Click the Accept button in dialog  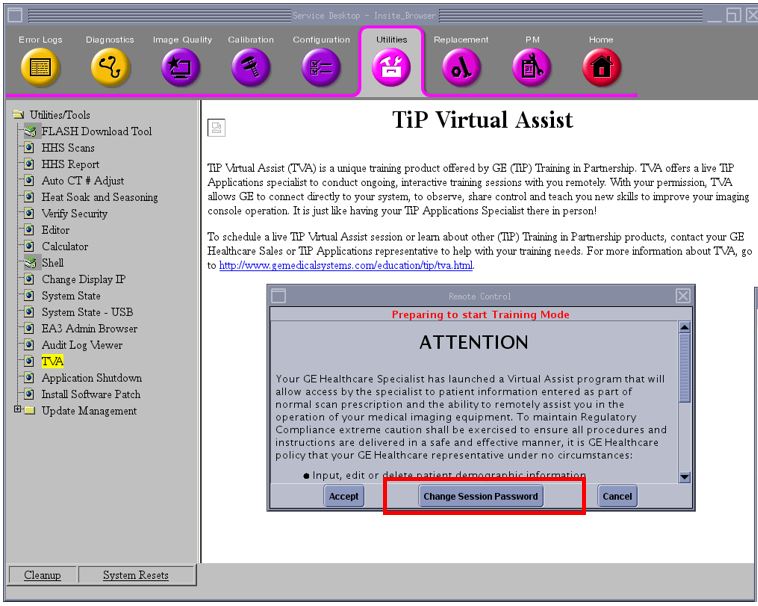[x=343, y=496]
